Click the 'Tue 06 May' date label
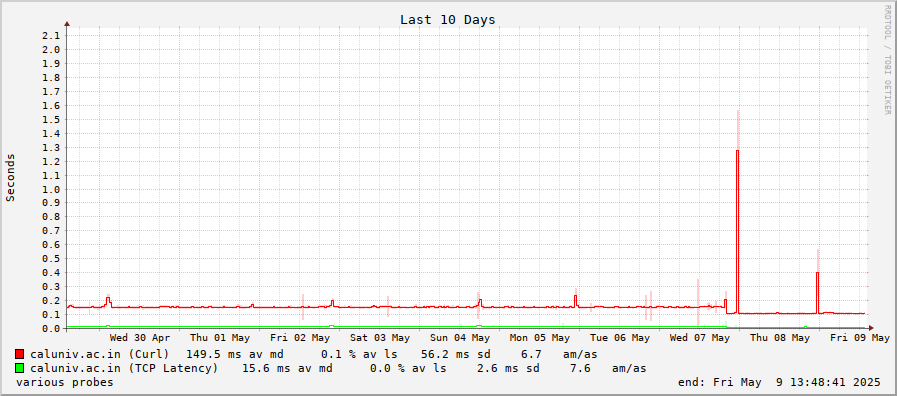This screenshot has width=897, height=396. click(x=620, y=338)
